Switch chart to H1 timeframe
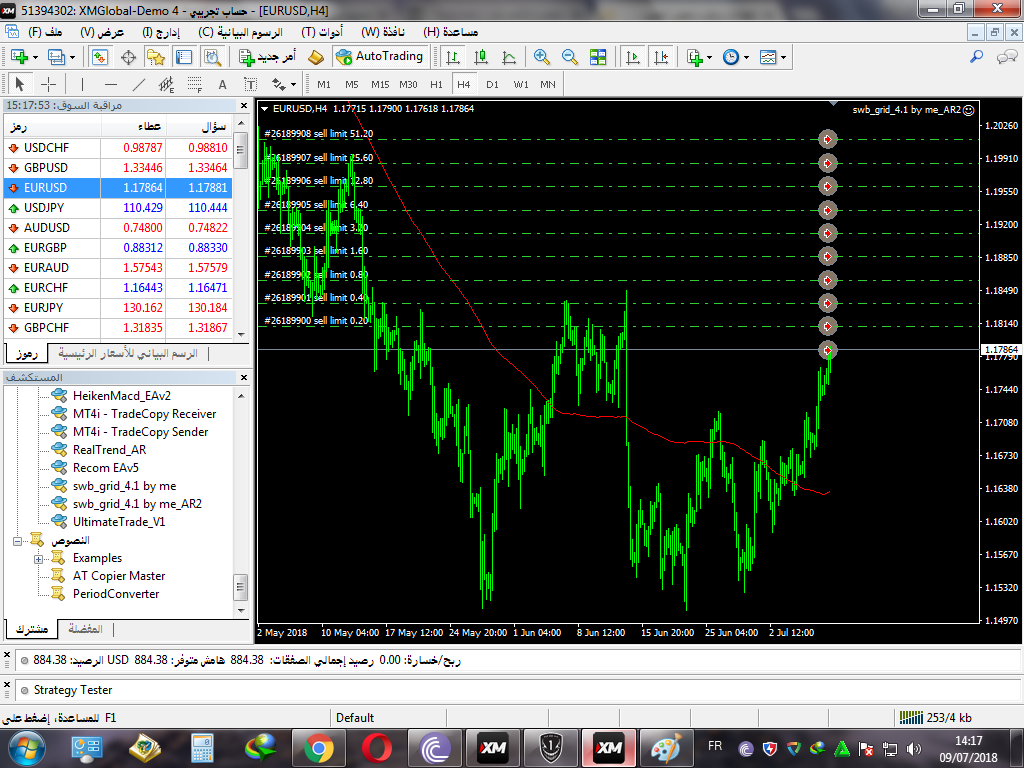 pos(436,84)
